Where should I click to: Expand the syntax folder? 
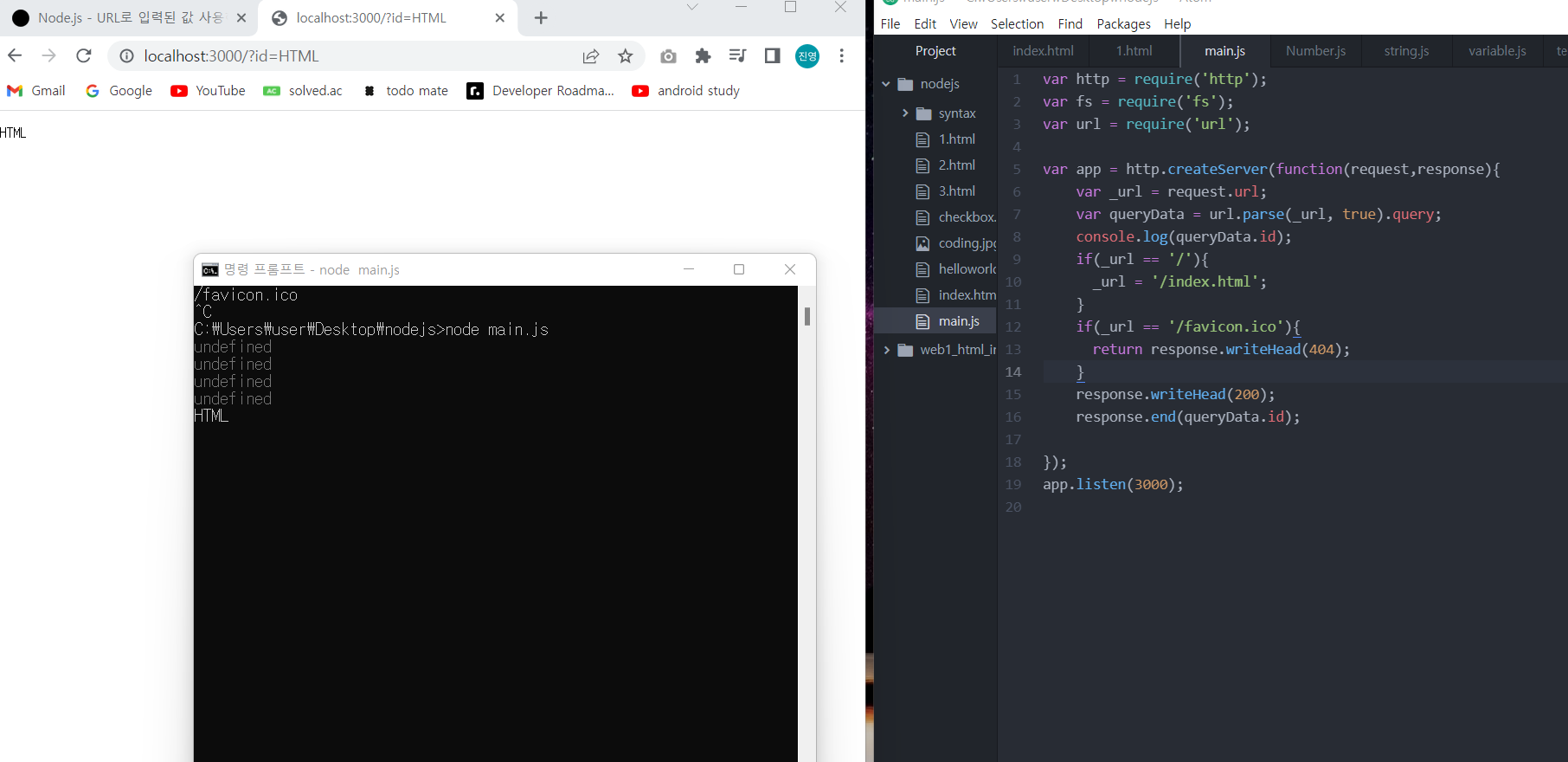coord(905,113)
